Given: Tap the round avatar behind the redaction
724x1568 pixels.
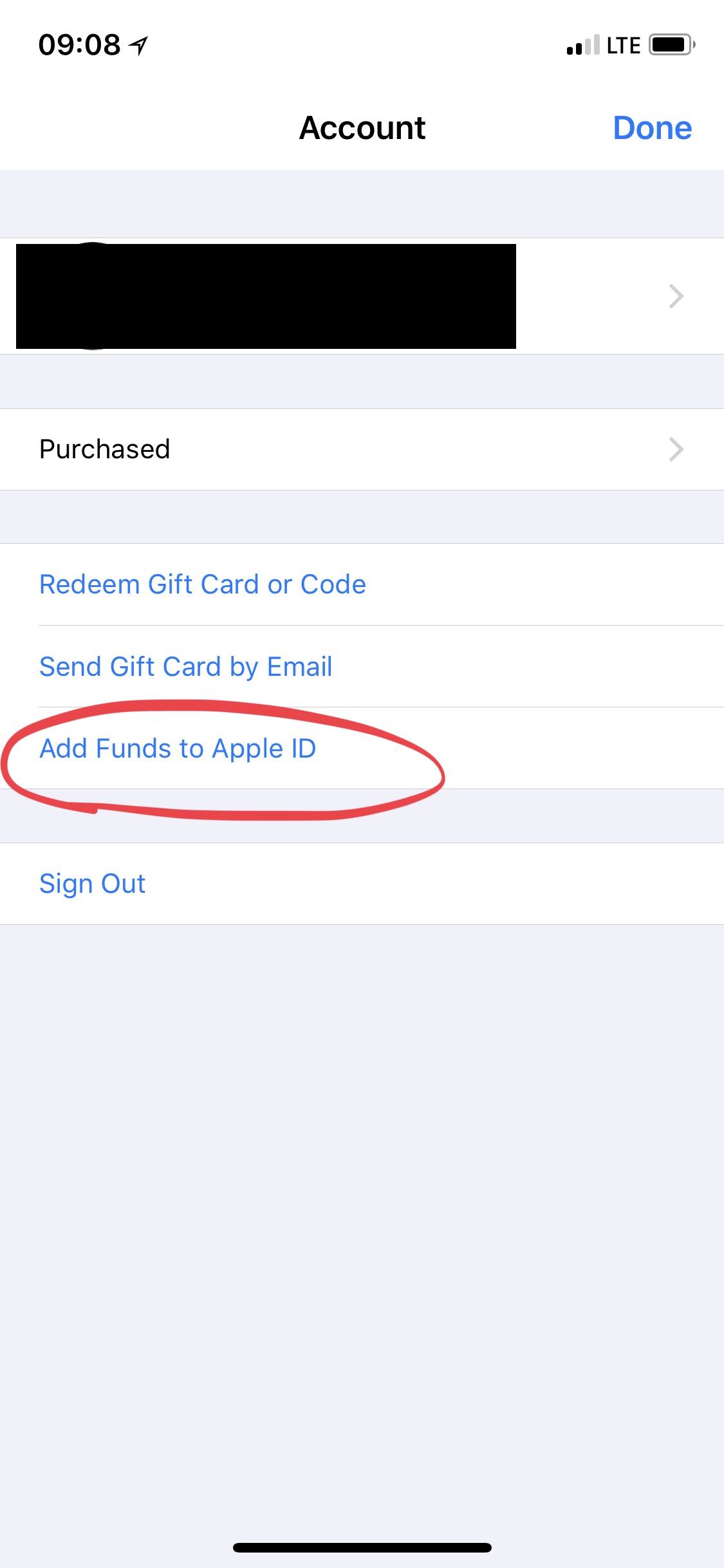Looking at the screenshot, I should point(93,296).
